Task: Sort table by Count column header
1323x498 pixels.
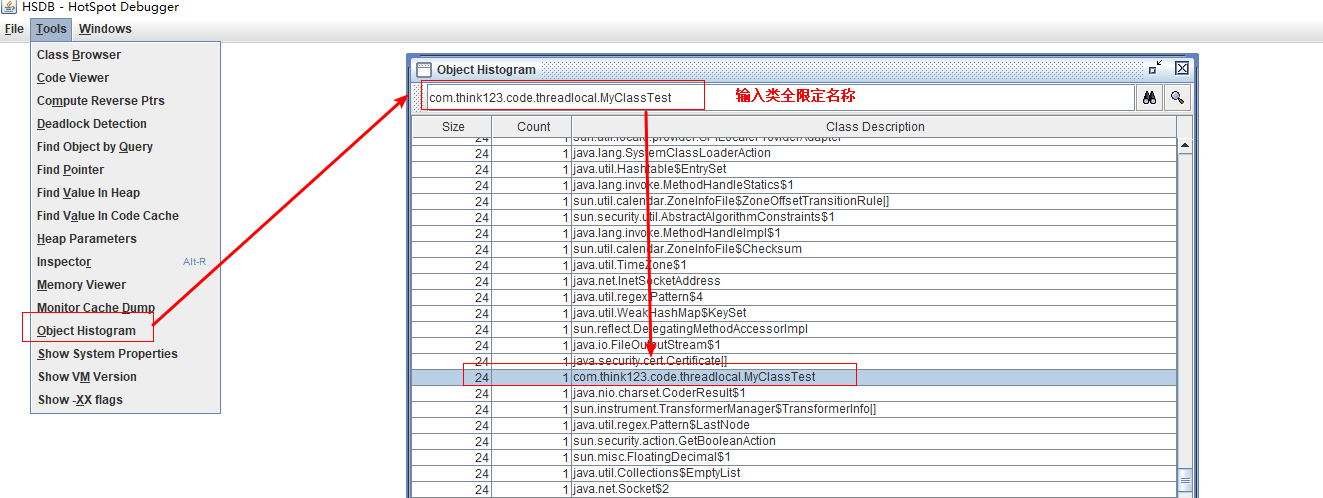Action: tap(533, 127)
